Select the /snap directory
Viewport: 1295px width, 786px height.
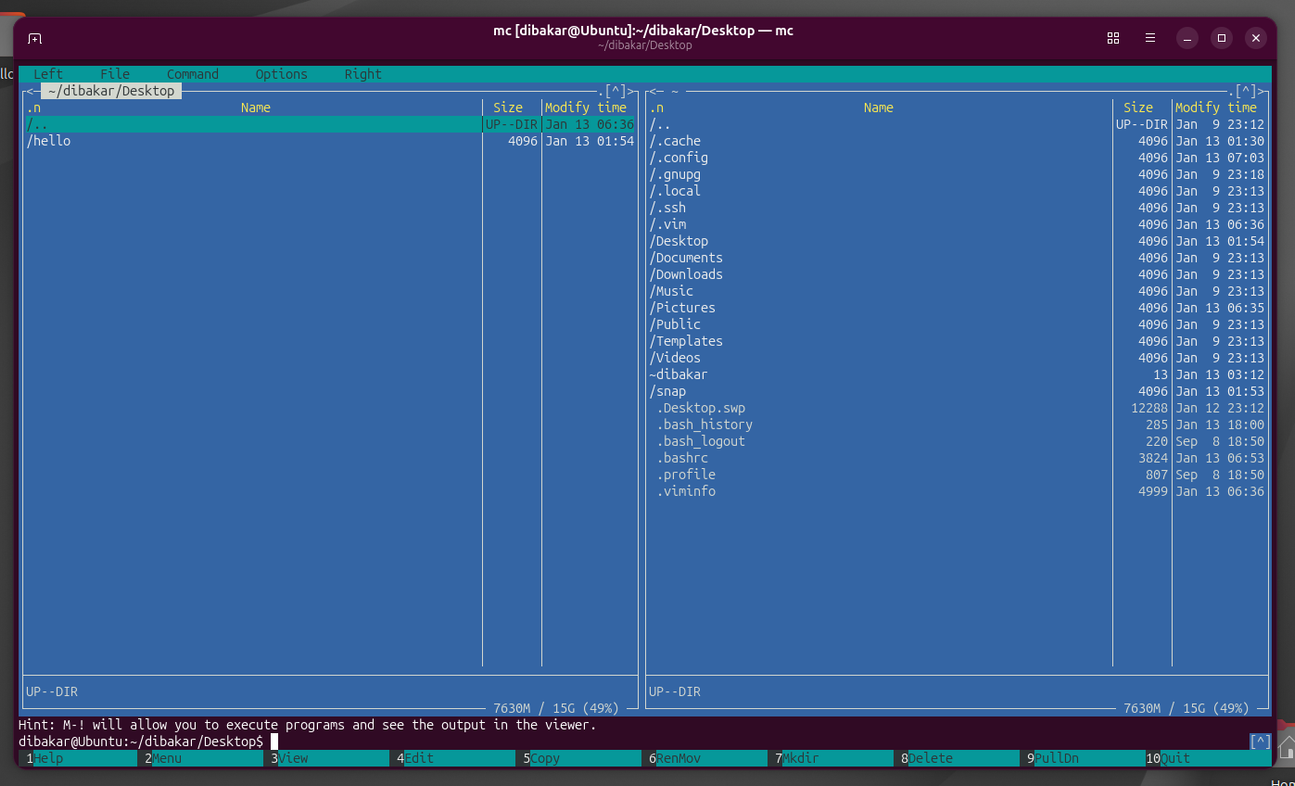tap(957, 391)
